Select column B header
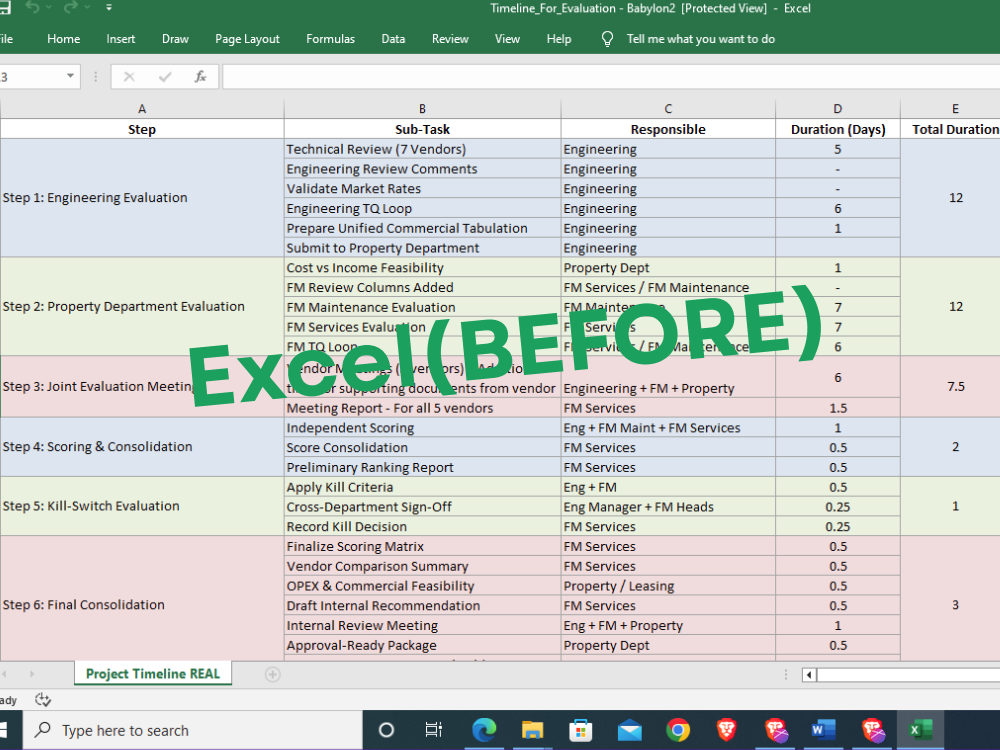Image resolution: width=1000 pixels, height=750 pixels. coord(422,109)
